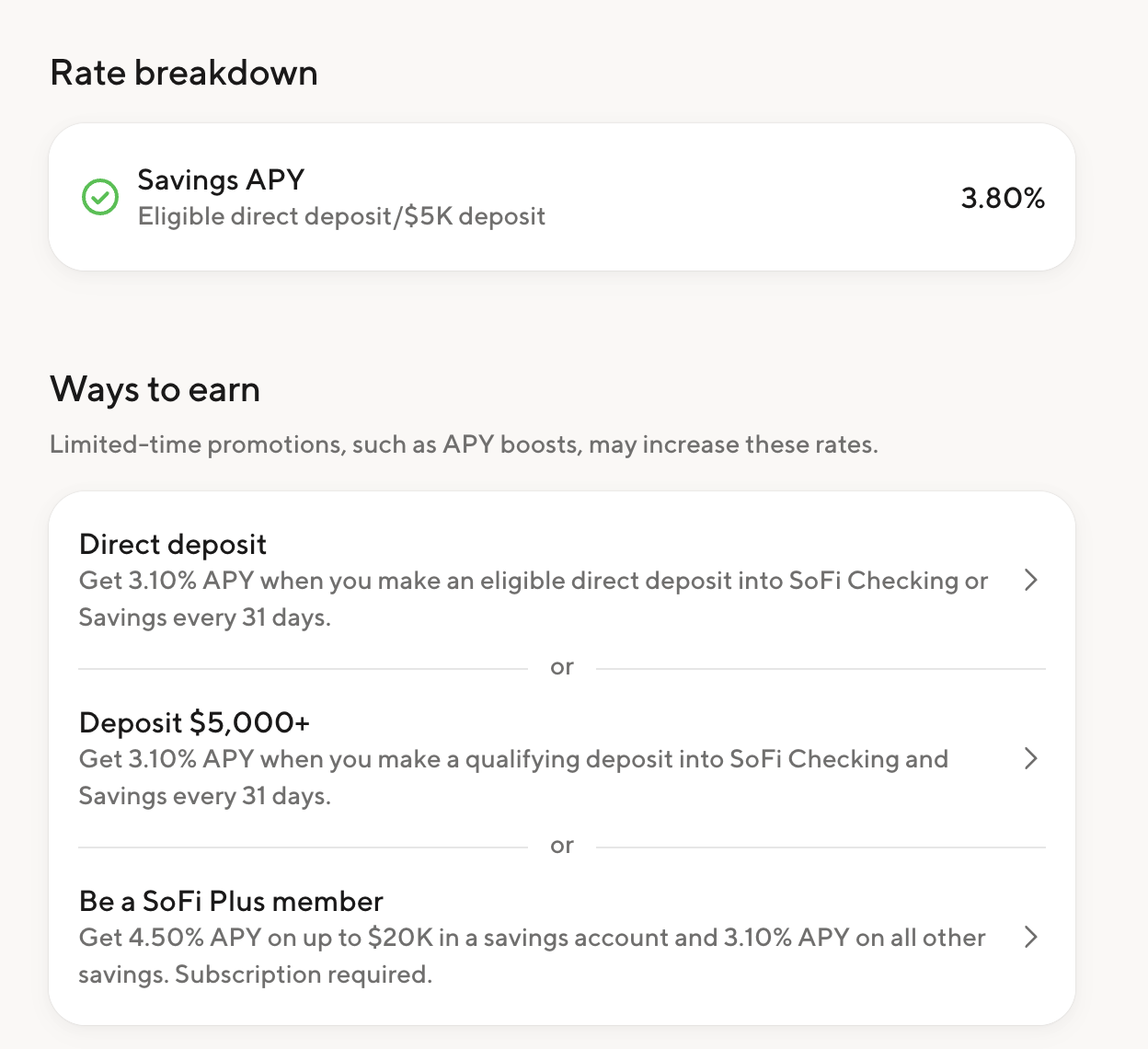Click the Rate breakdown heading
The image size is (1148, 1049).
184,73
